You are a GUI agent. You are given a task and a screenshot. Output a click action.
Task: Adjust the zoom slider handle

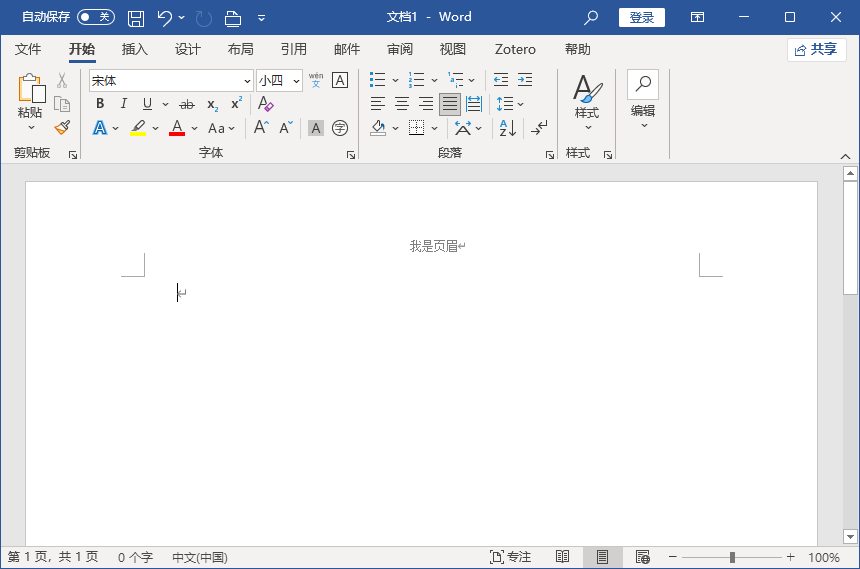coord(732,557)
